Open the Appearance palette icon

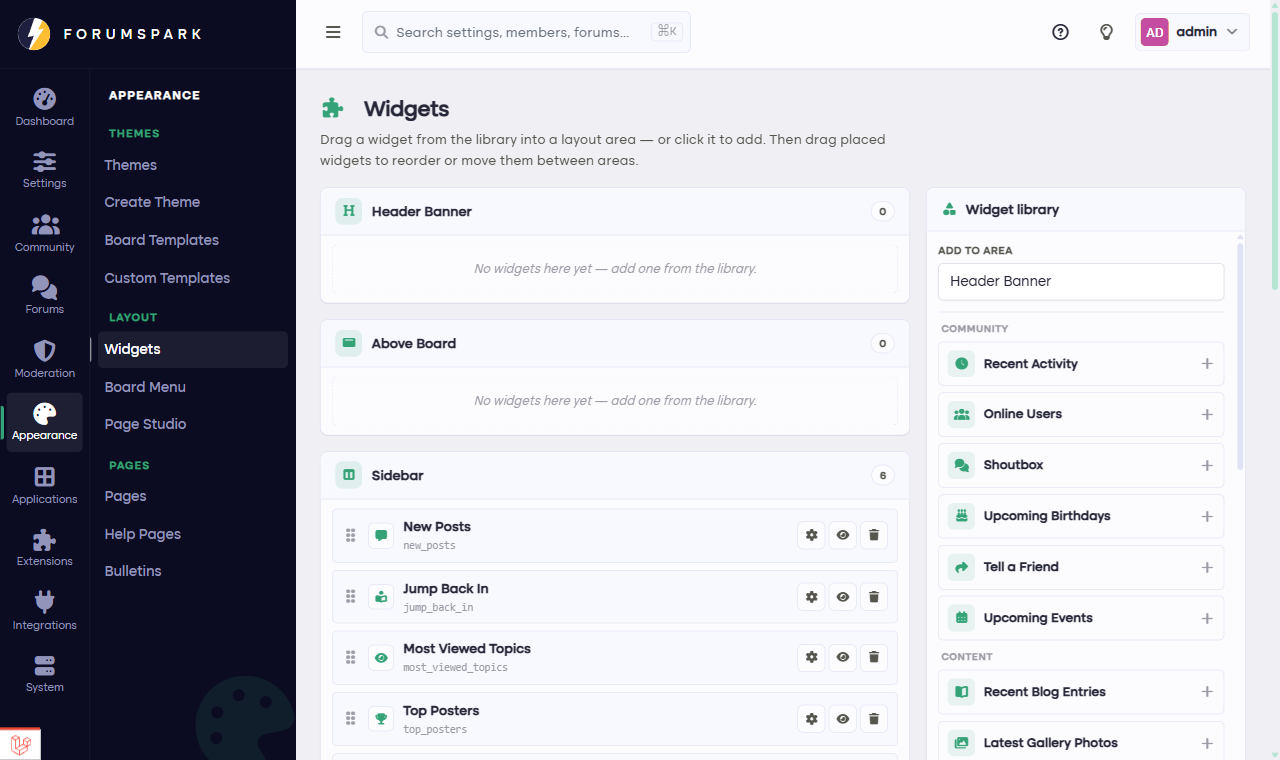(45, 414)
